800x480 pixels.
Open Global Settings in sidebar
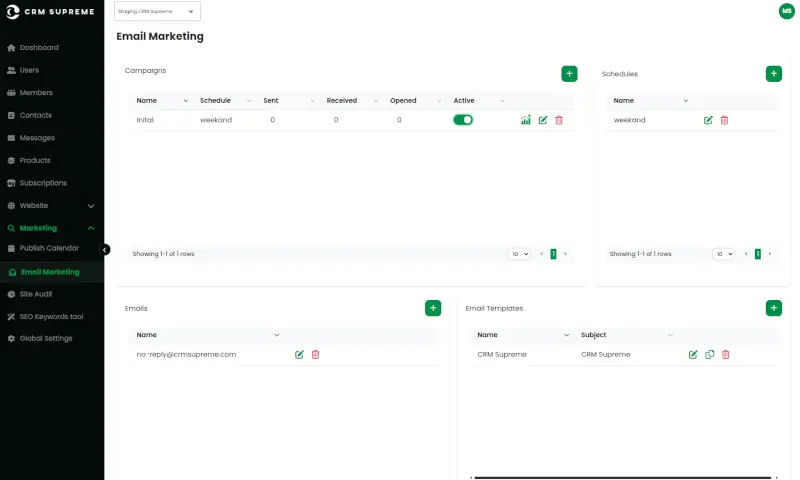(x=40, y=338)
